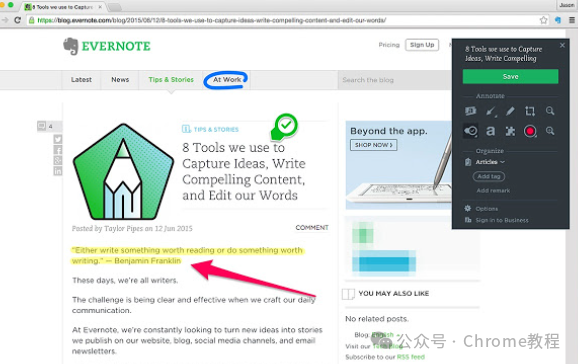Viewport: 578px width, 364px height.
Task: Click the Business building icon
Action: pyautogui.click(x=468, y=220)
